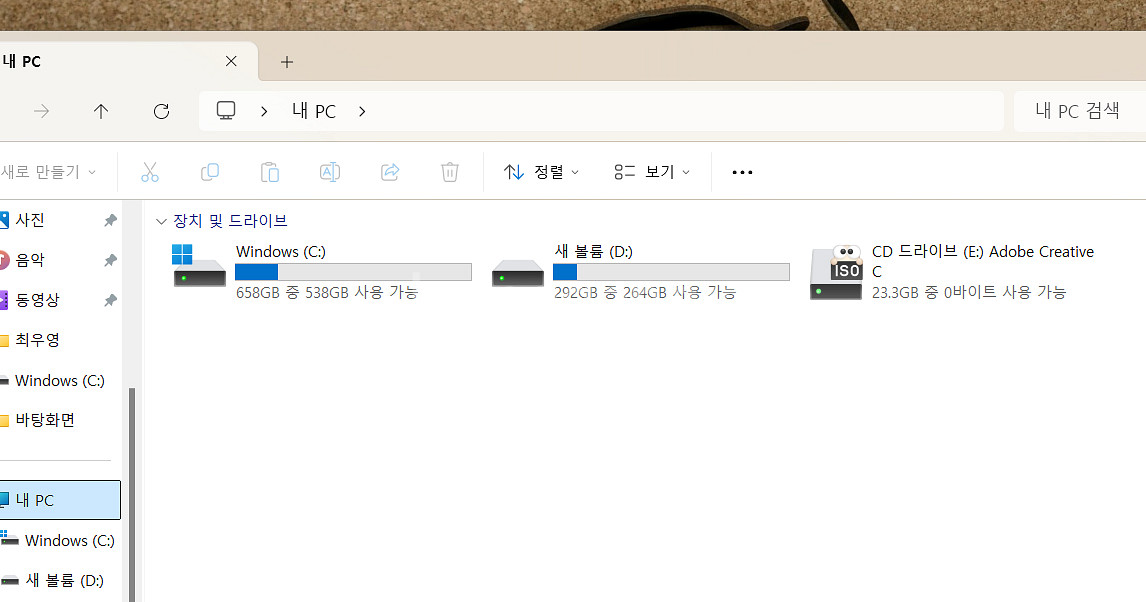1146x602 pixels.
Task: Click the Up arrow navigation button
Action: point(101,111)
